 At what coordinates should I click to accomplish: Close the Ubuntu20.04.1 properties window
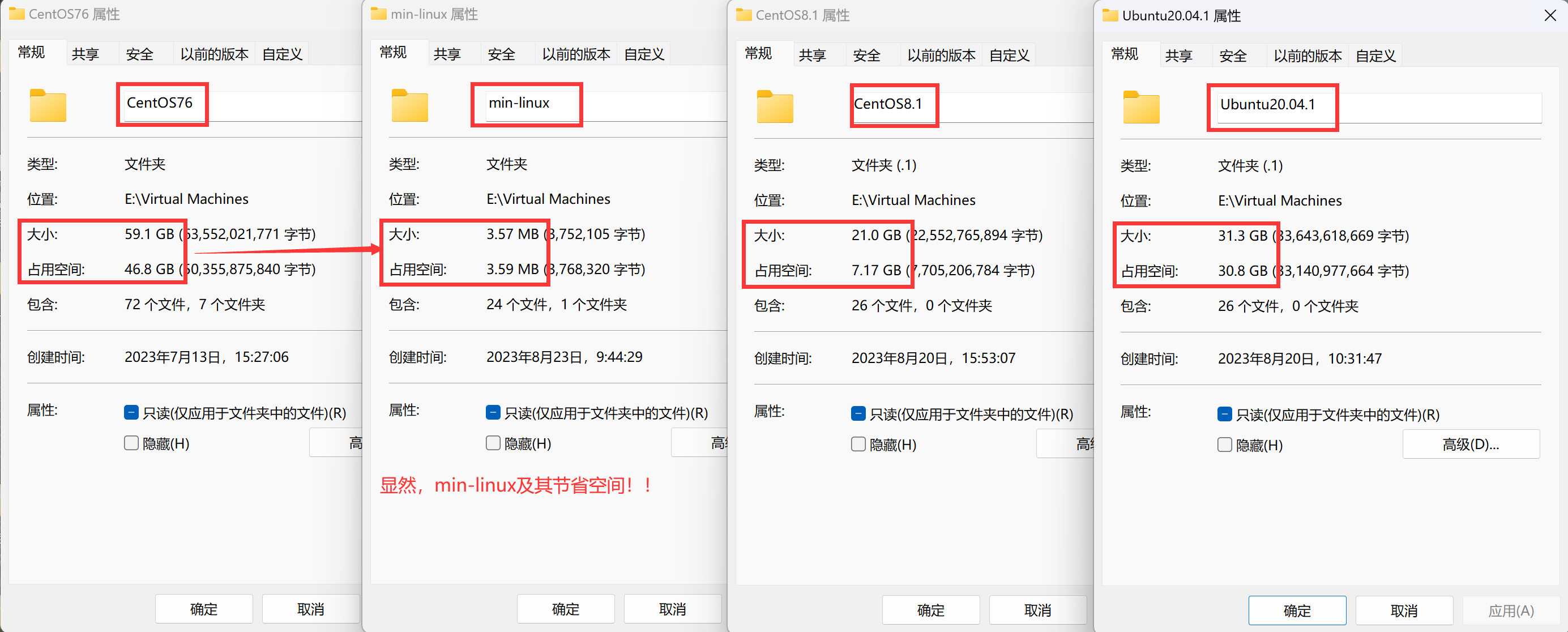click(x=1550, y=15)
